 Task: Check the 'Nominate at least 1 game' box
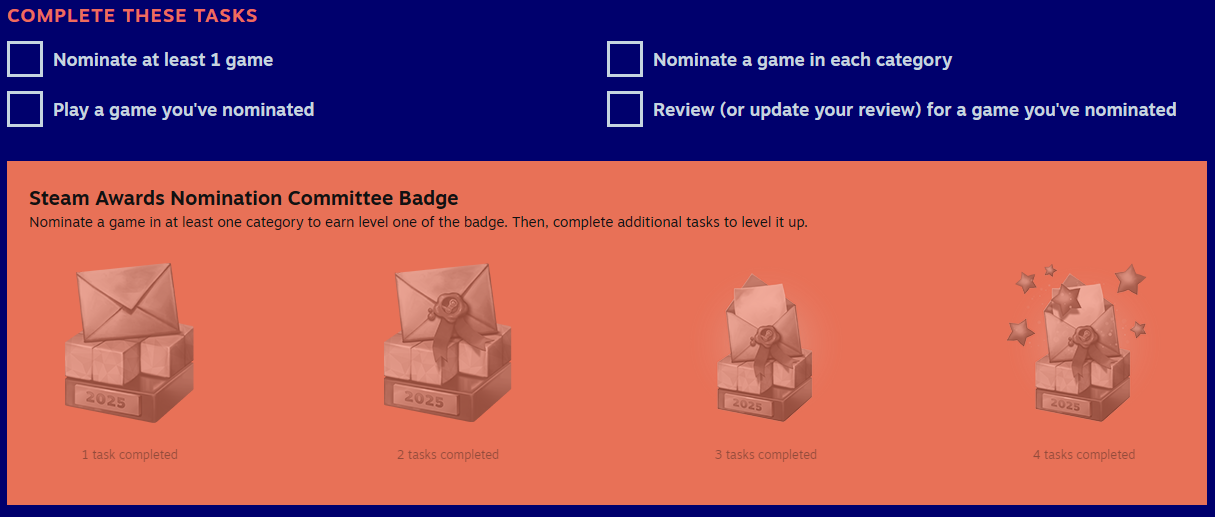25,60
